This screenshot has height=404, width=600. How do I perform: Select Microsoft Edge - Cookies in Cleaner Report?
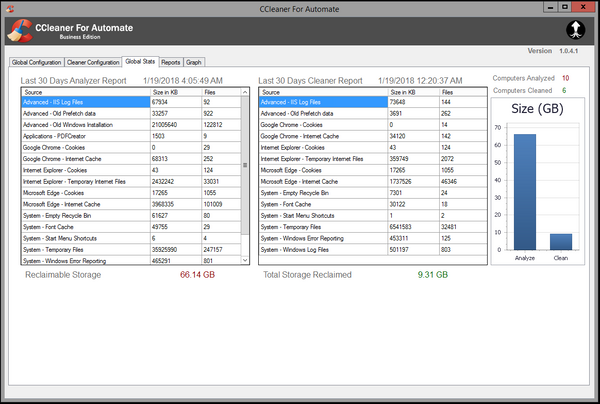tap(373, 170)
